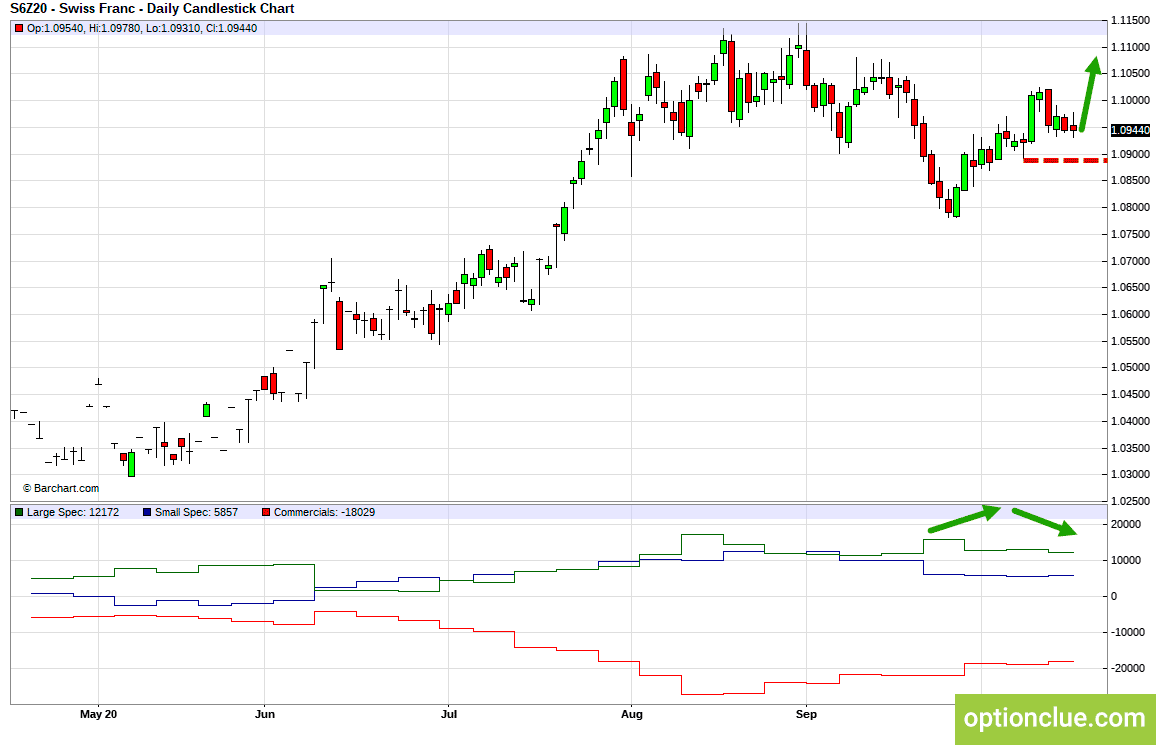Click the red dashed support line
This screenshot has height=745, width=1156.
point(1065,160)
